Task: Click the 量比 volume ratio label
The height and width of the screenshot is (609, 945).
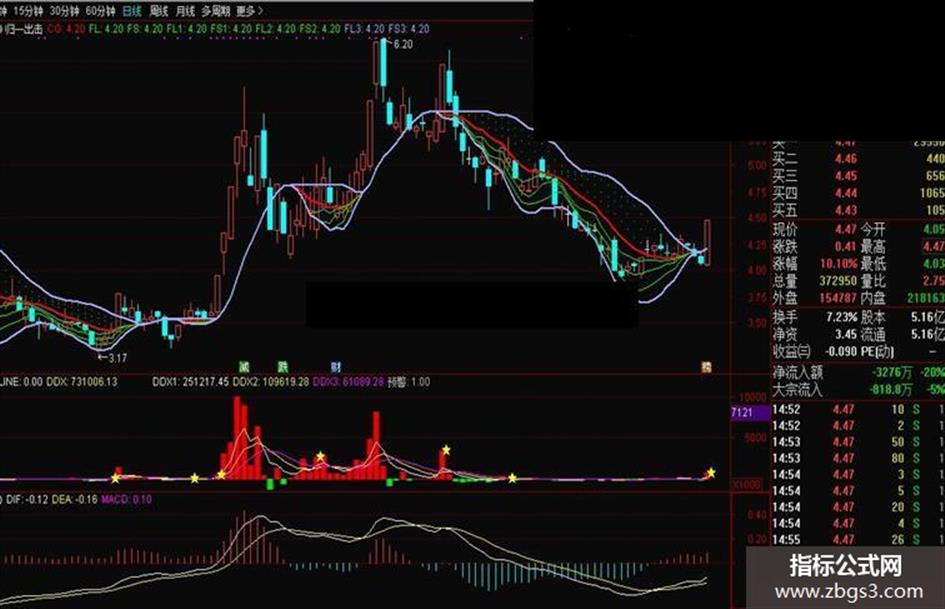Action: [x=873, y=280]
